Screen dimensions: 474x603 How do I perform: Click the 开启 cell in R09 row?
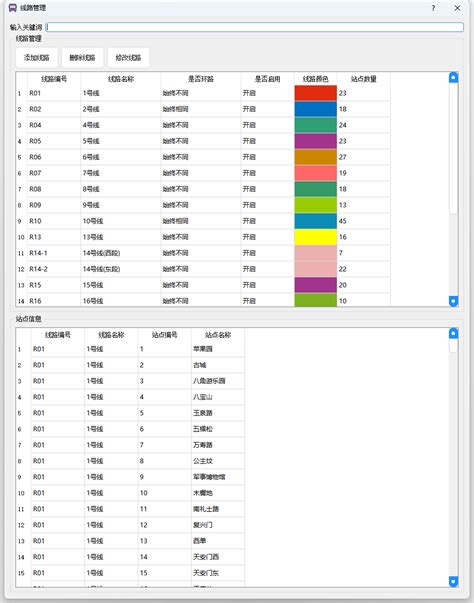click(268, 205)
